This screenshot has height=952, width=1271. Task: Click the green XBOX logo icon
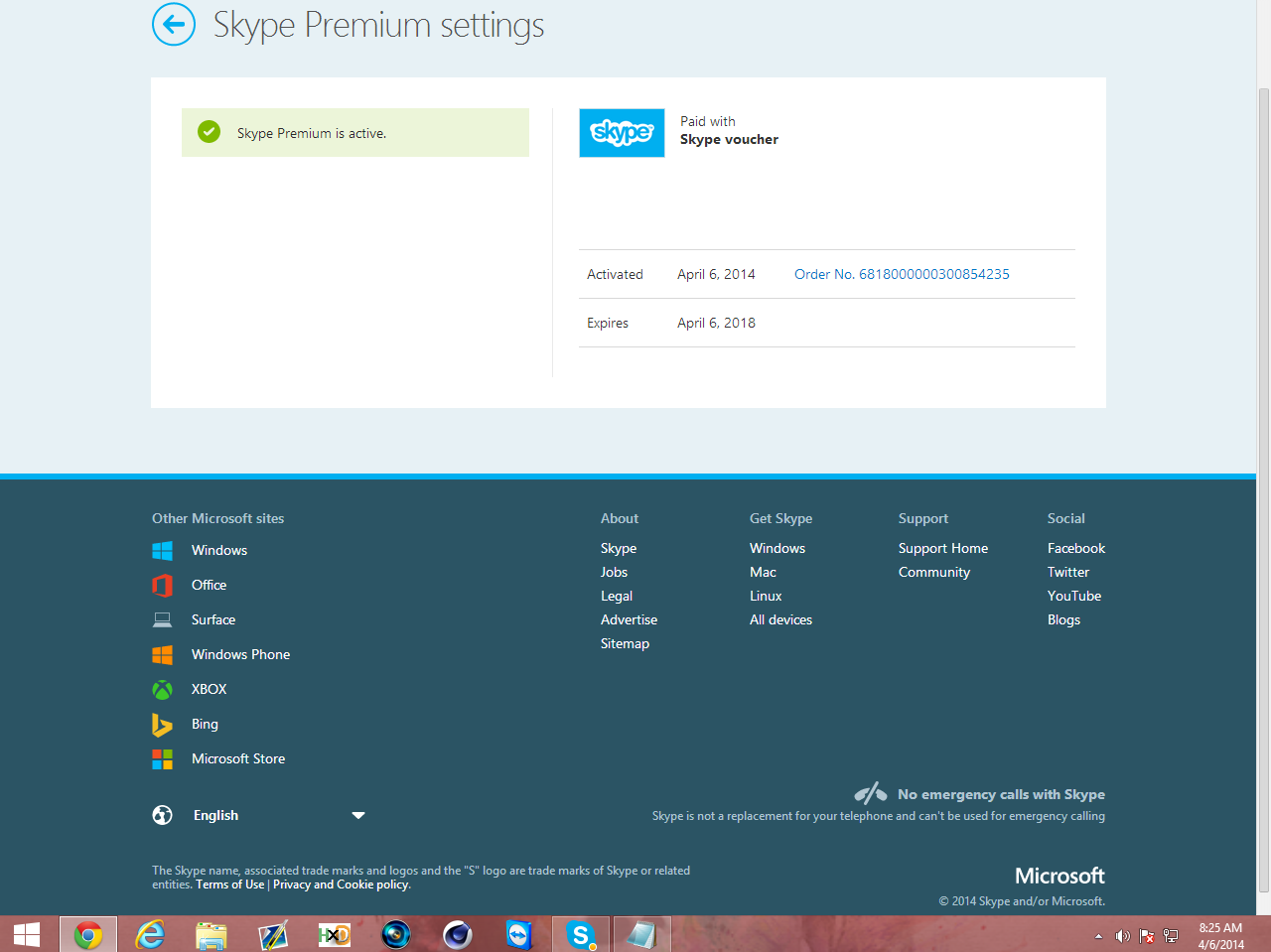pos(162,689)
